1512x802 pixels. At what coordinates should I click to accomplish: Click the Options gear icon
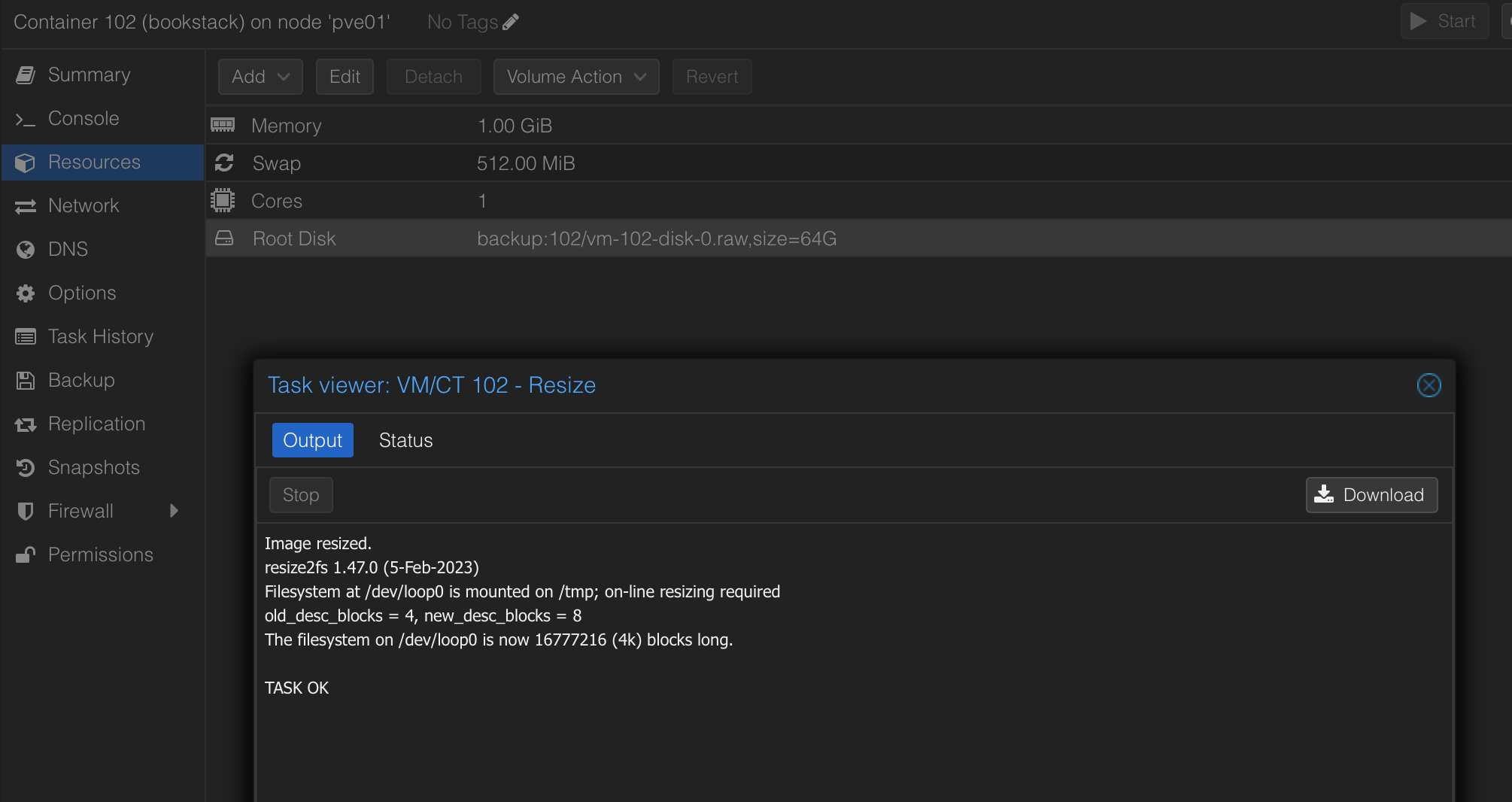[x=26, y=293]
